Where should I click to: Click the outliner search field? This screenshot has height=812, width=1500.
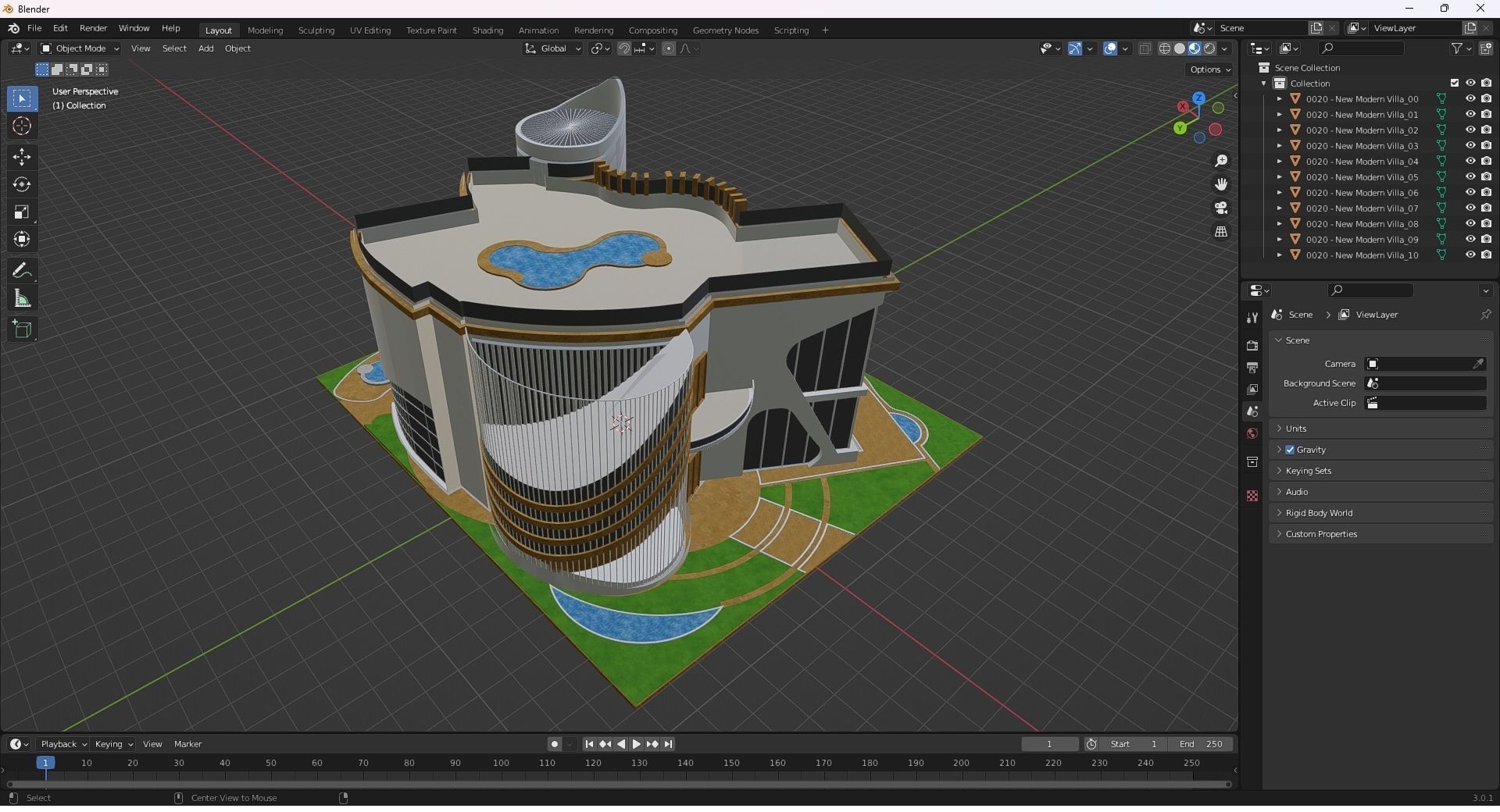tap(1360, 48)
